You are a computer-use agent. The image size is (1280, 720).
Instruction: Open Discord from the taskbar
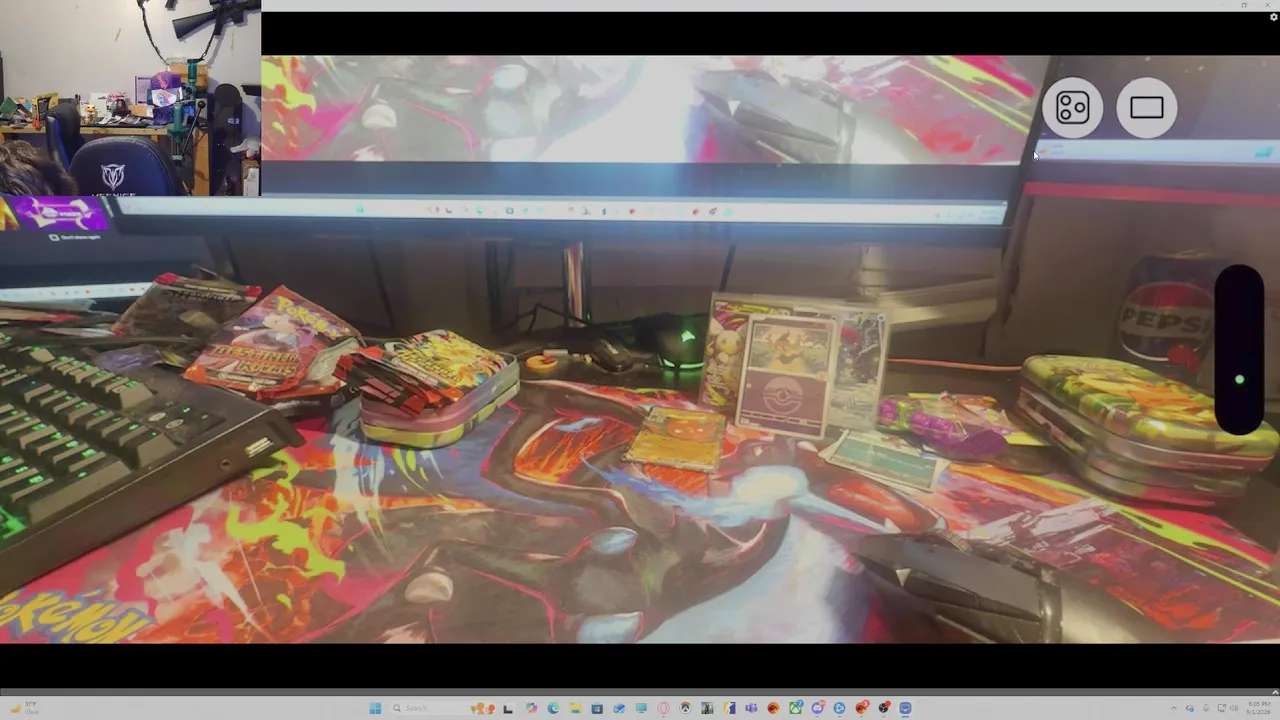pyautogui.click(x=818, y=708)
